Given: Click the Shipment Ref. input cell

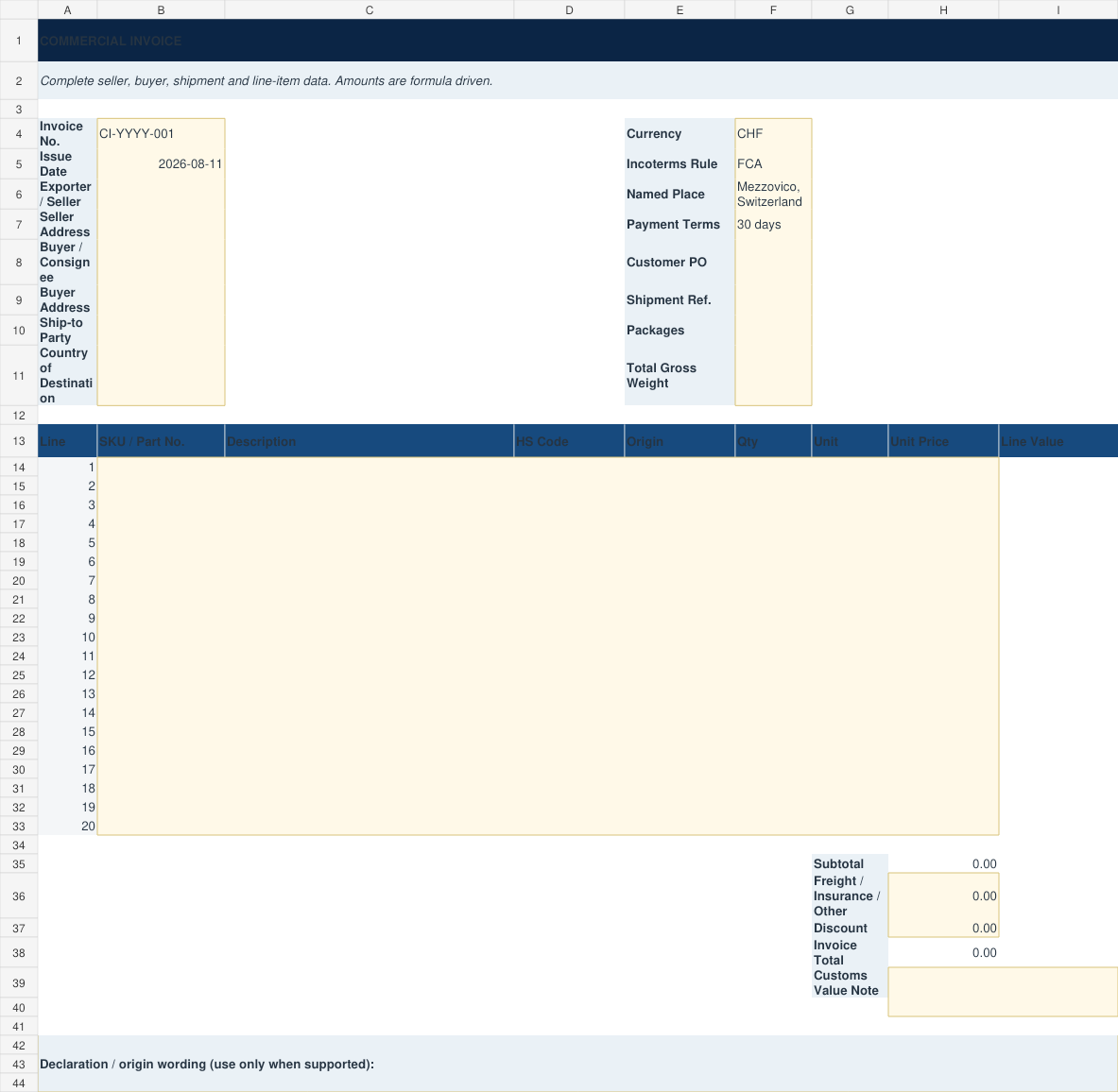Looking at the screenshot, I should [773, 300].
